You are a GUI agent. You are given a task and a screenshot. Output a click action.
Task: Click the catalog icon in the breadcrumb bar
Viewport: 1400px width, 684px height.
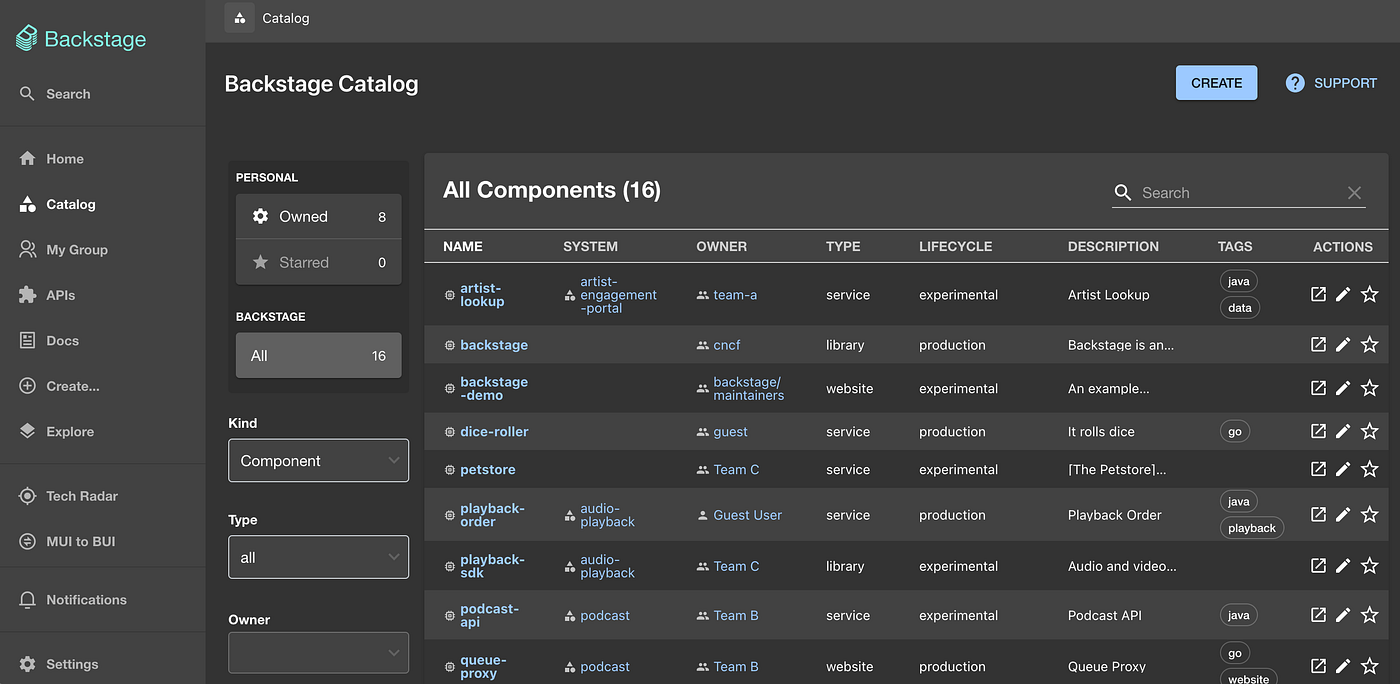pos(239,18)
